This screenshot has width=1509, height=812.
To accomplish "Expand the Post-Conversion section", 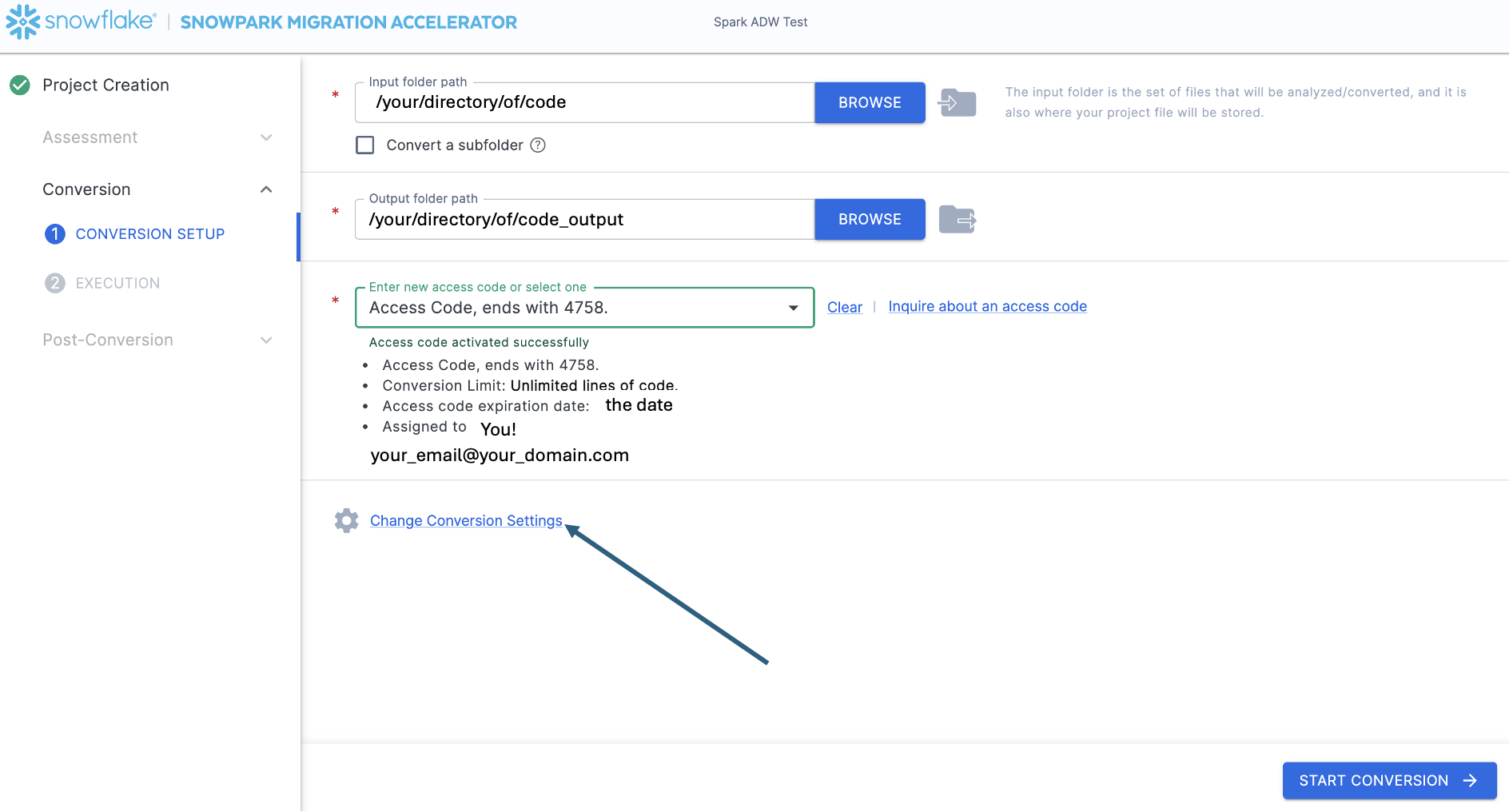I will [266, 340].
